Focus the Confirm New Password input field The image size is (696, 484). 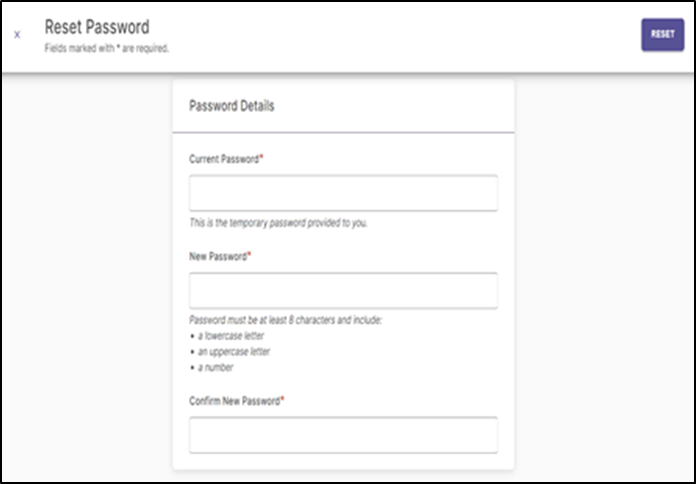343,435
